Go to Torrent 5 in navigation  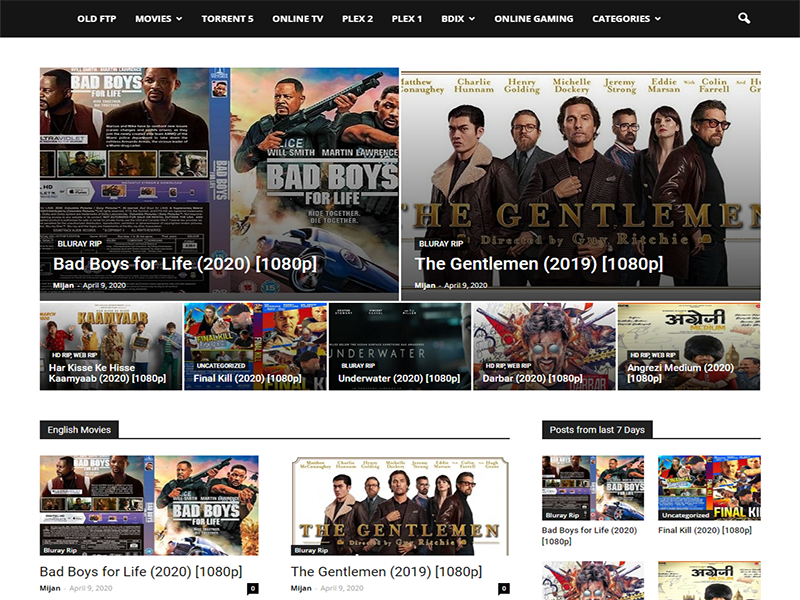click(227, 19)
